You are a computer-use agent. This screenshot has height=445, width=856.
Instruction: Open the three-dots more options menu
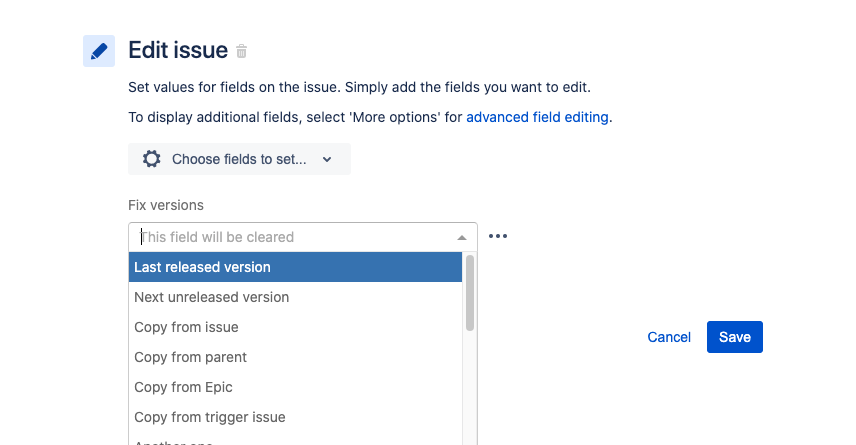click(x=498, y=237)
